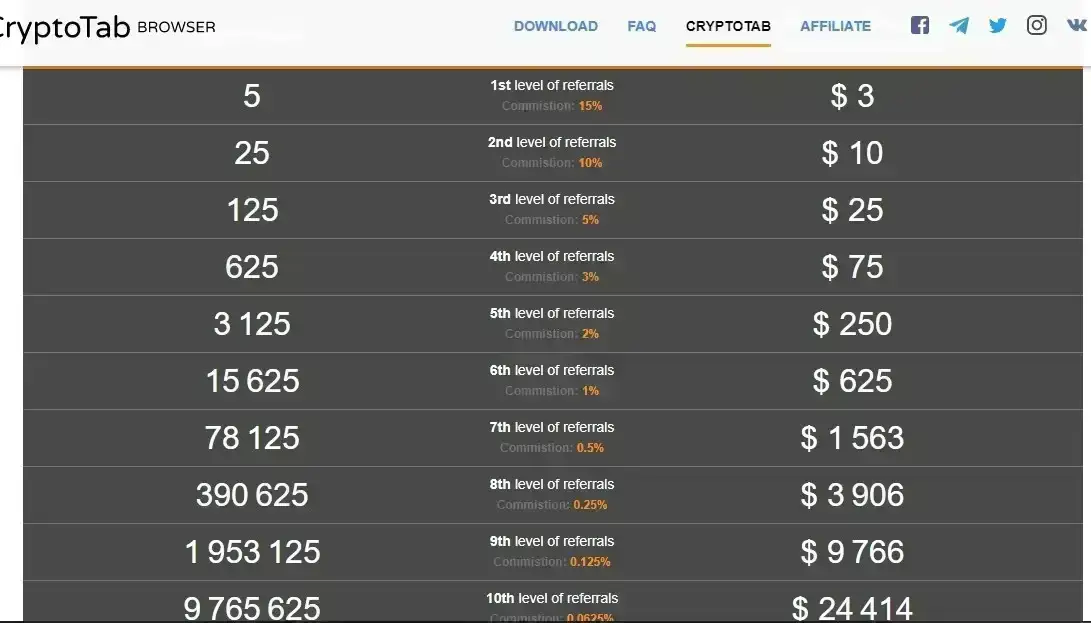This screenshot has width=1091, height=623.
Task: Select the $ 3 income value
Action: point(852,96)
